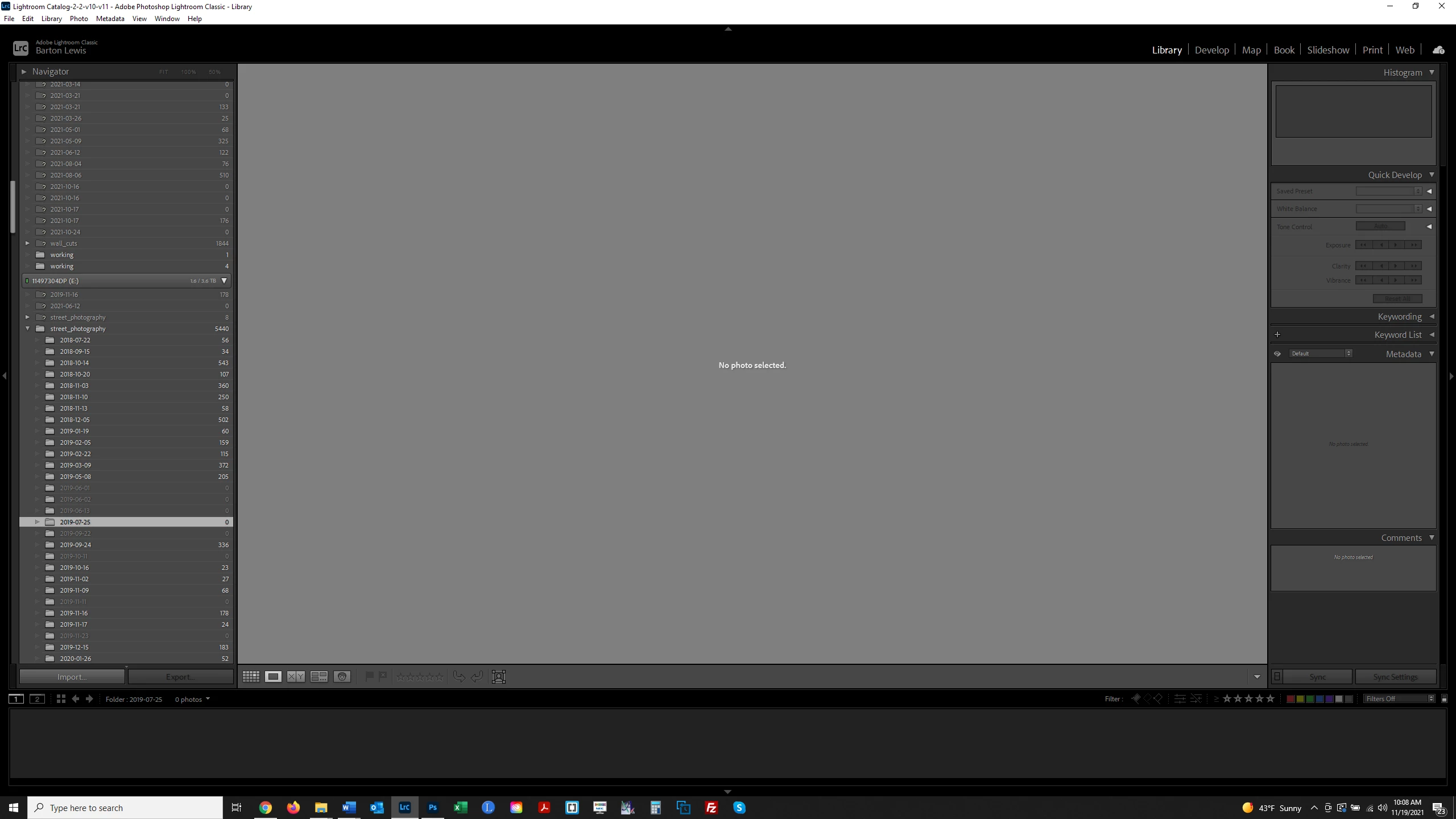1456x819 pixels.
Task: Filter by flagged photos flag icon
Action: [1136, 699]
